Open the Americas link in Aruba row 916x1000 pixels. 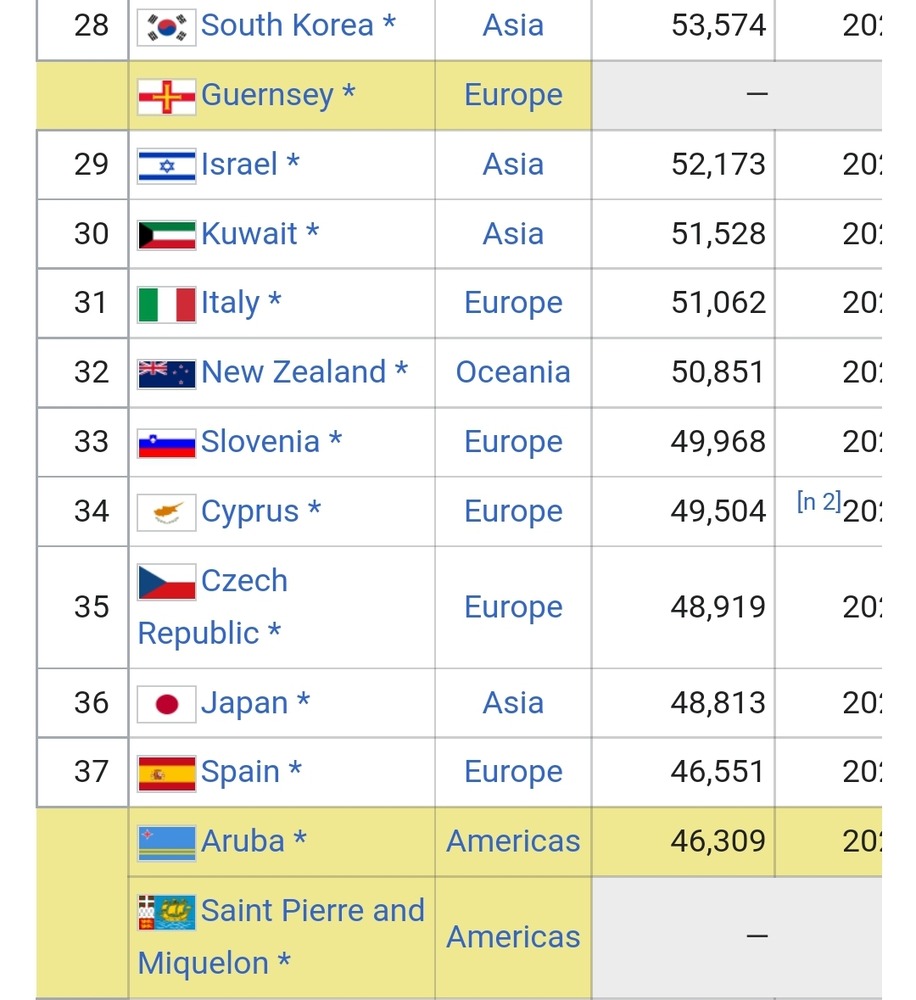pyautogui.click(x=513, y=841)
